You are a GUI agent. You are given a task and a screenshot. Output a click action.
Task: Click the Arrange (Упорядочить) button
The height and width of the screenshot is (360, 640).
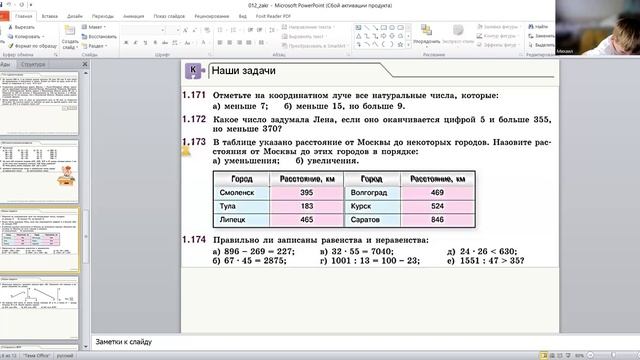pyautogui.click(x=427, y=35)
